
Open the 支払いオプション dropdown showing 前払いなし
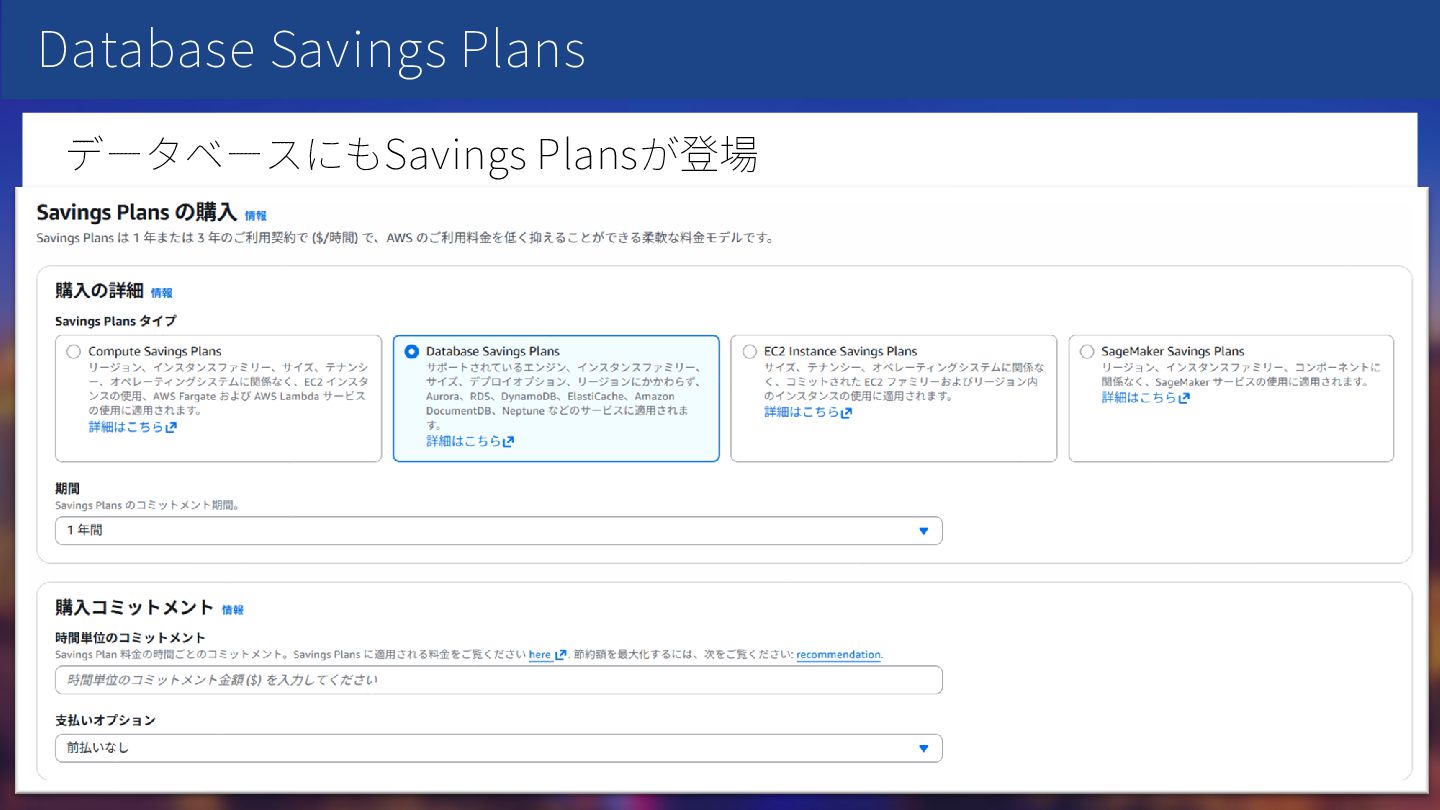click(499, 748)
